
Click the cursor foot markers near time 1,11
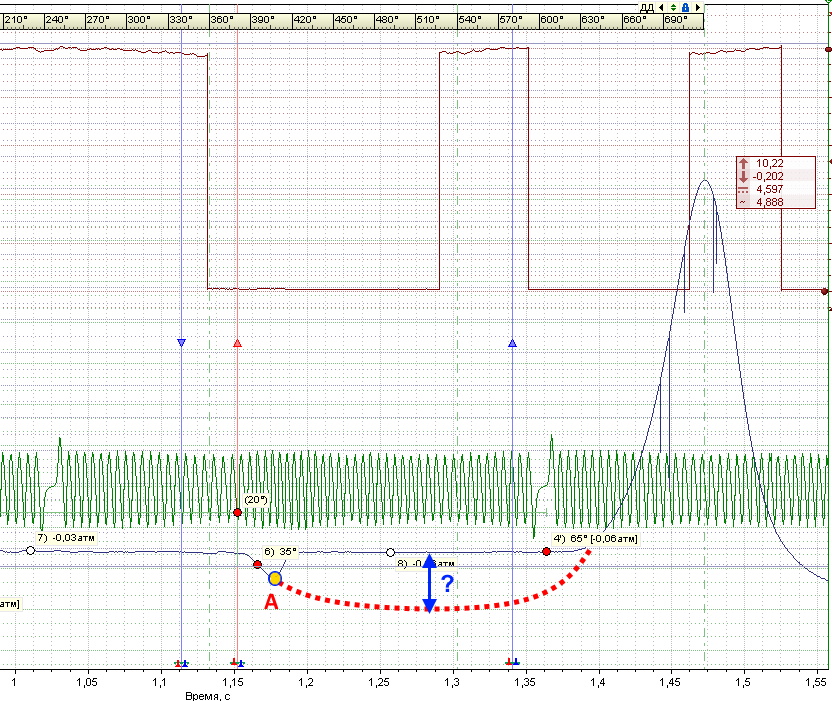(x=181, y=663)
